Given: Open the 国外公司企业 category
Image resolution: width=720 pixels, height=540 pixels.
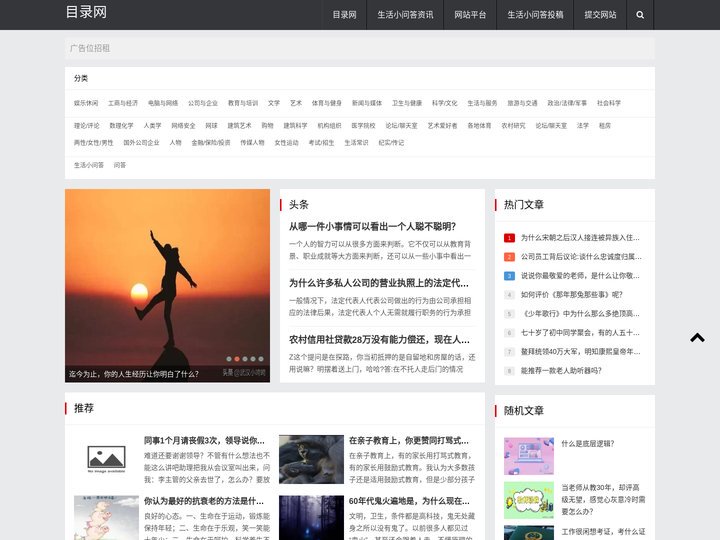Looking at the screenshot, I should tap(141, 143).
